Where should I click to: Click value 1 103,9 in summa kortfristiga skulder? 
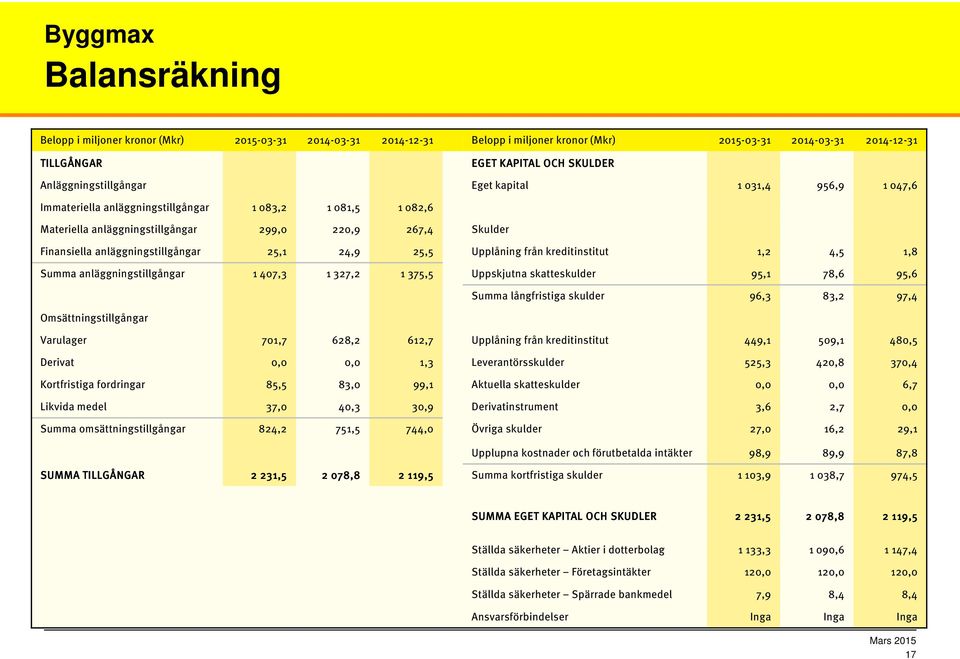754,476
